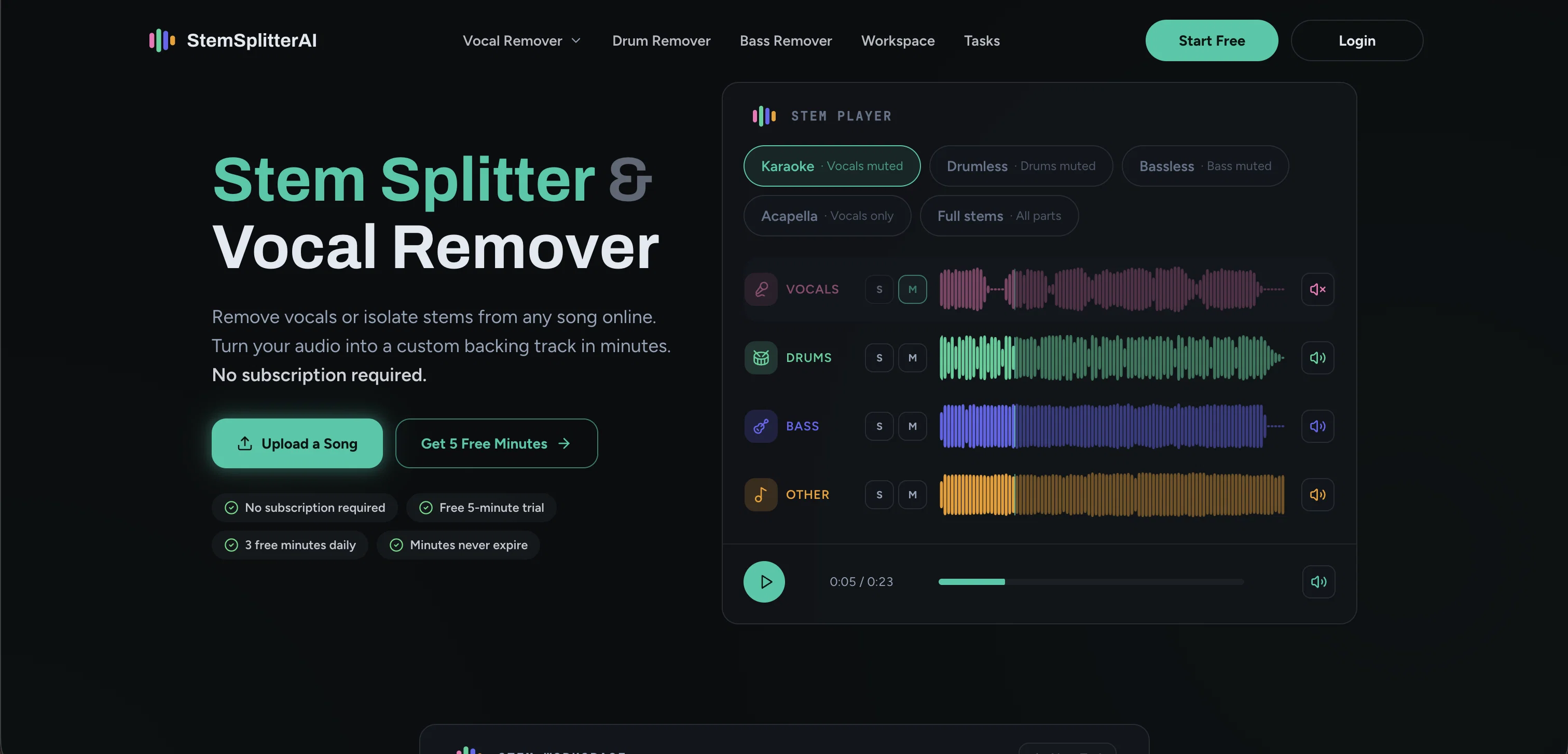The width and height of the screenshot is (1568, 754).
Task: Open Tasks in the navigation bar
Action: click(x=982, y=41)
